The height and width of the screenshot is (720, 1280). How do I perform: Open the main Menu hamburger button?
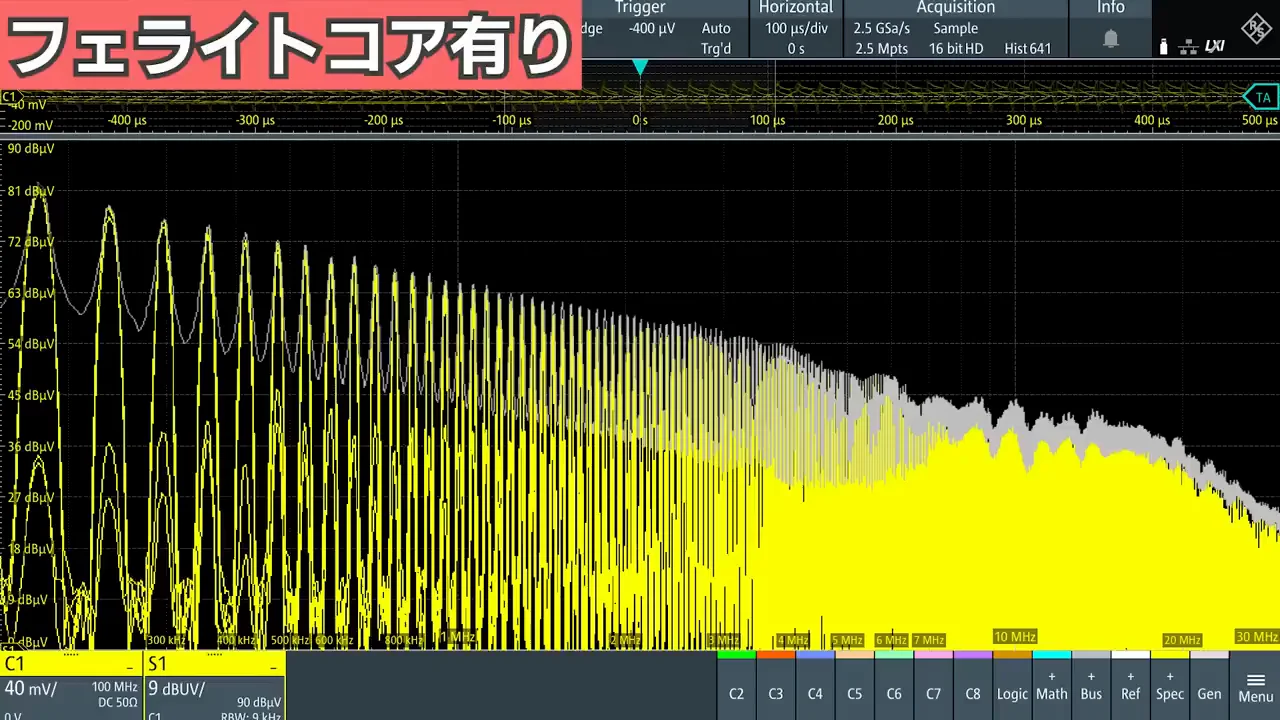[x=1256, y=686]
